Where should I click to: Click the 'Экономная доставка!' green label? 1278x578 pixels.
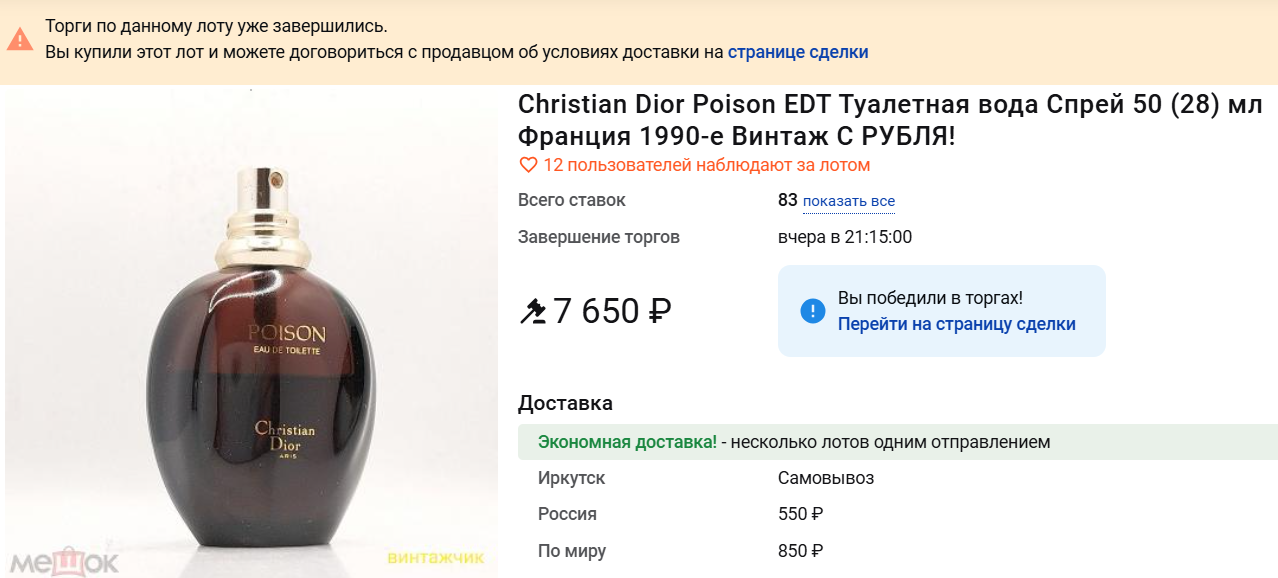627,442
